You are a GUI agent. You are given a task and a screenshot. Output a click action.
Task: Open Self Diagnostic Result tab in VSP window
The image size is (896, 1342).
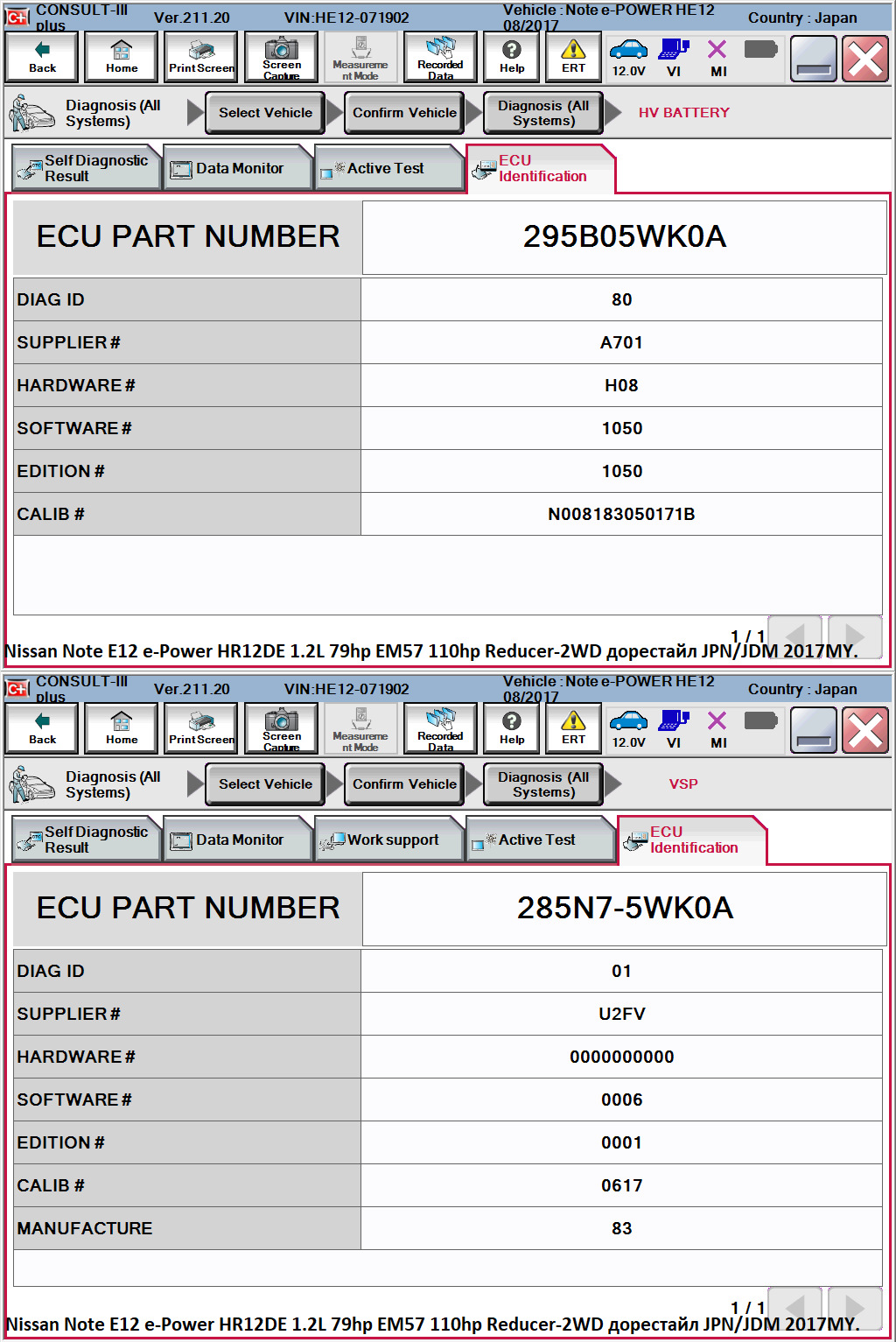click(x=86, y=840)
